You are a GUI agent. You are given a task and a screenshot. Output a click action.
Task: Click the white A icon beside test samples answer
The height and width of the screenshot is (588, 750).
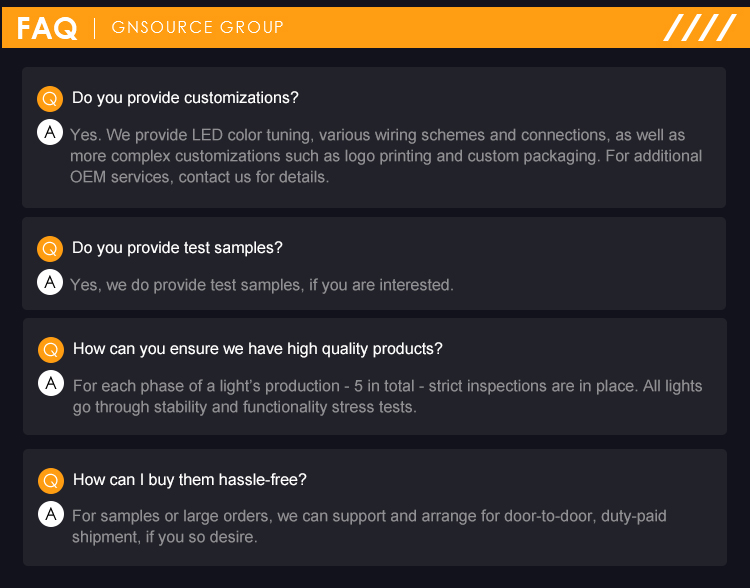pyautogui.click(x=50, y=282)
